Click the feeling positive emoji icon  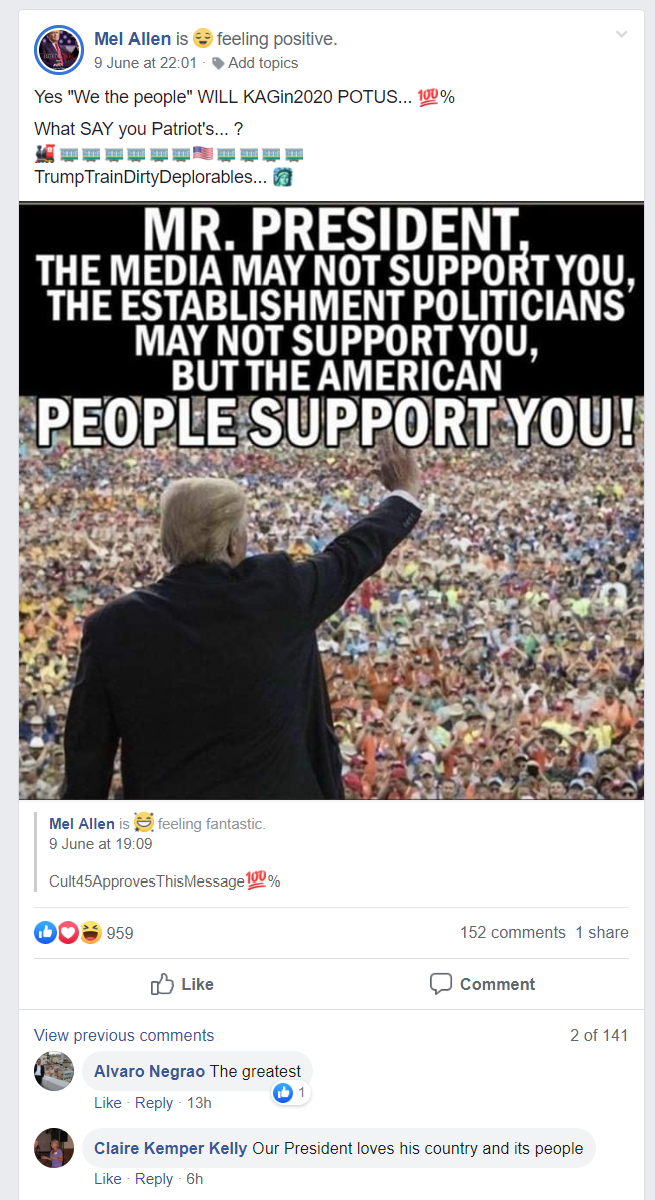coord(203,39)
